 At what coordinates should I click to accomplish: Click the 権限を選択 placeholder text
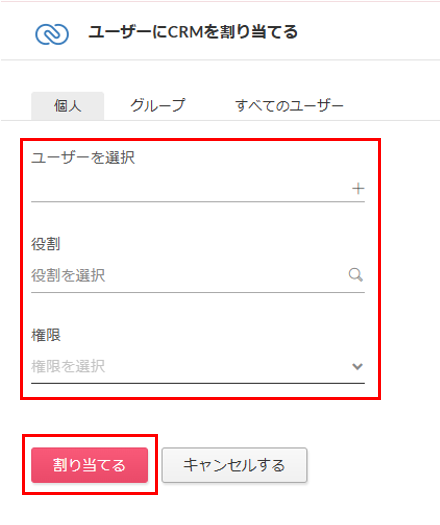(68, 366)
